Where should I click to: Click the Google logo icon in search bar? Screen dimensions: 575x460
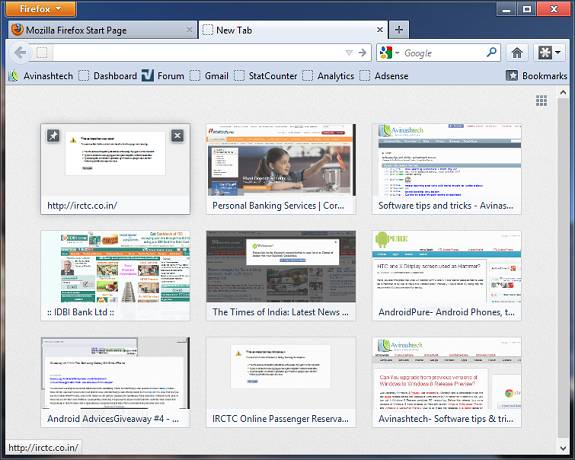386,53
